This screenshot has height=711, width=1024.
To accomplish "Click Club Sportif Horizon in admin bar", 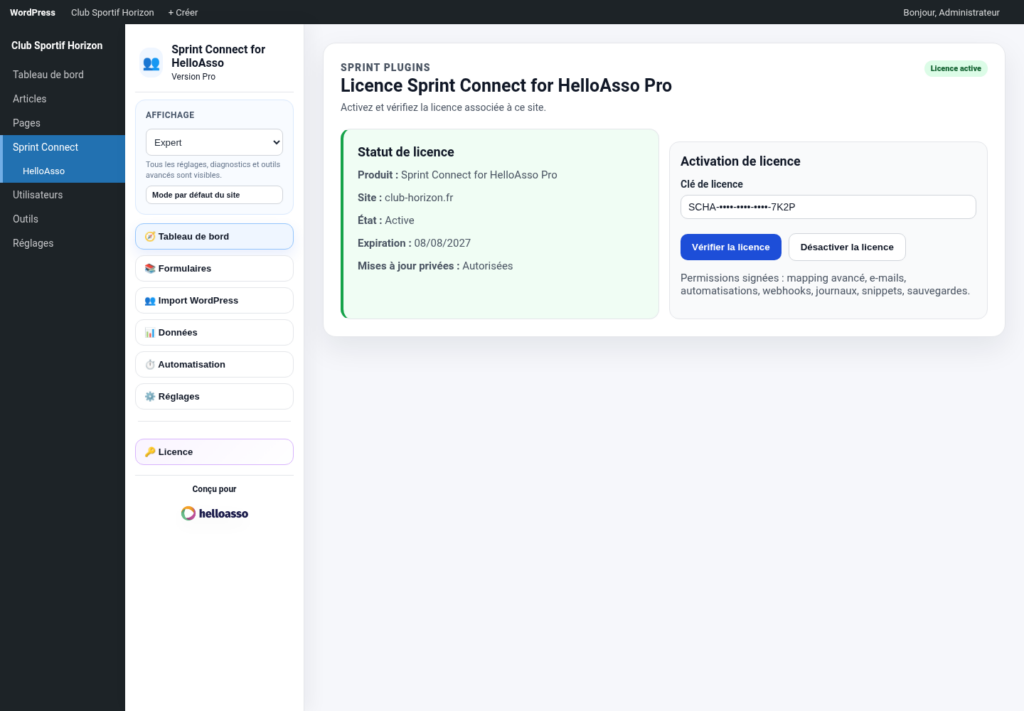I will coord(112,12).
